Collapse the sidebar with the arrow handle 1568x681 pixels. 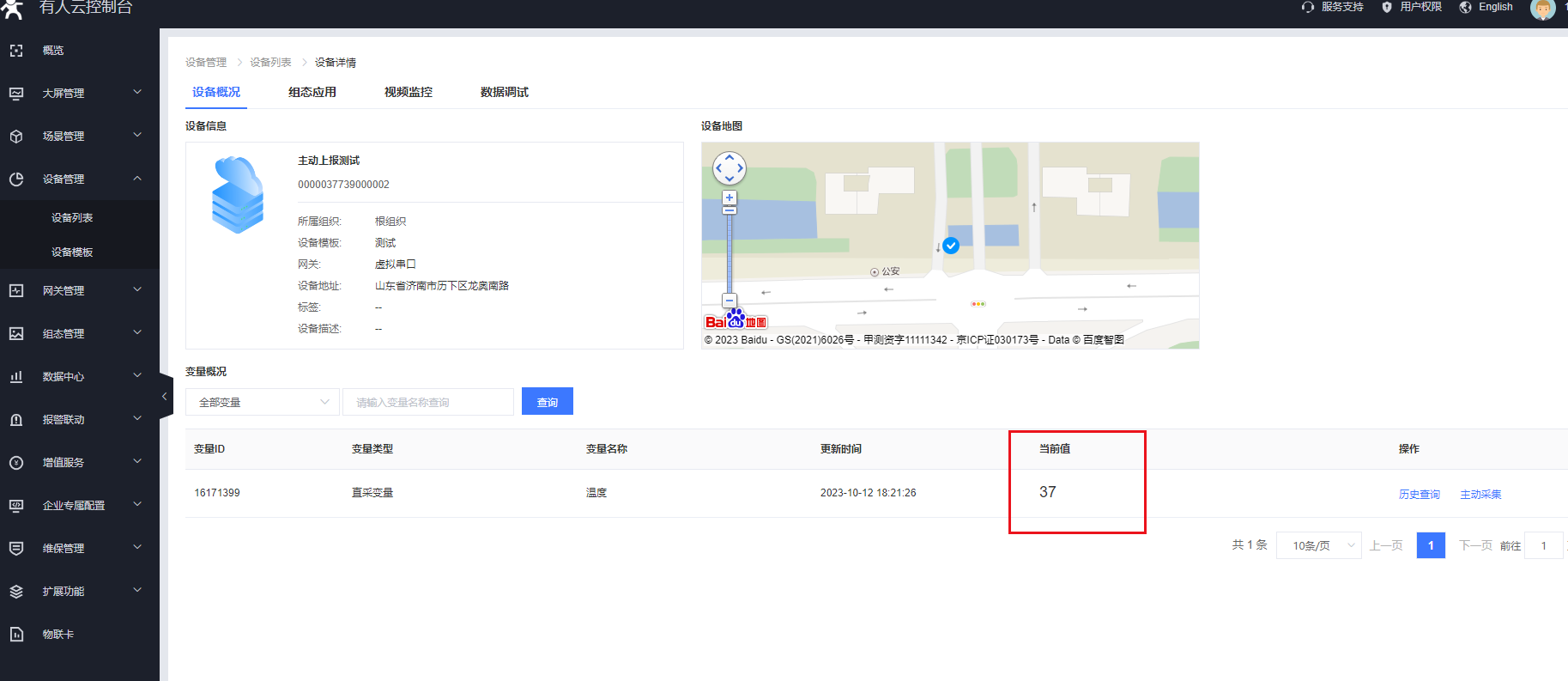click(165, 397)
